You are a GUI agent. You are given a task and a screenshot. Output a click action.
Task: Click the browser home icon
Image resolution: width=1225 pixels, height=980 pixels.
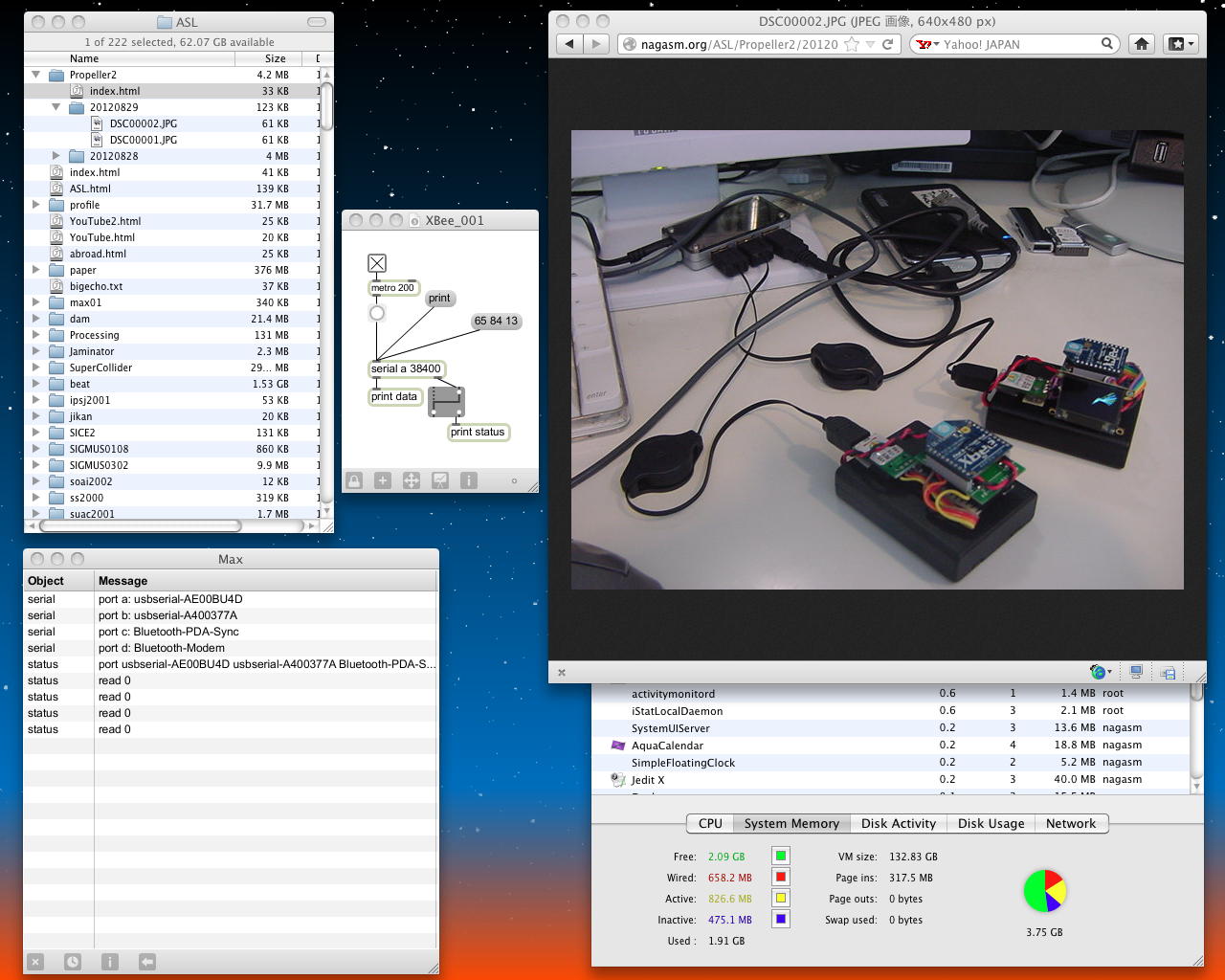pyautogui.click(x=1141, y=44)
